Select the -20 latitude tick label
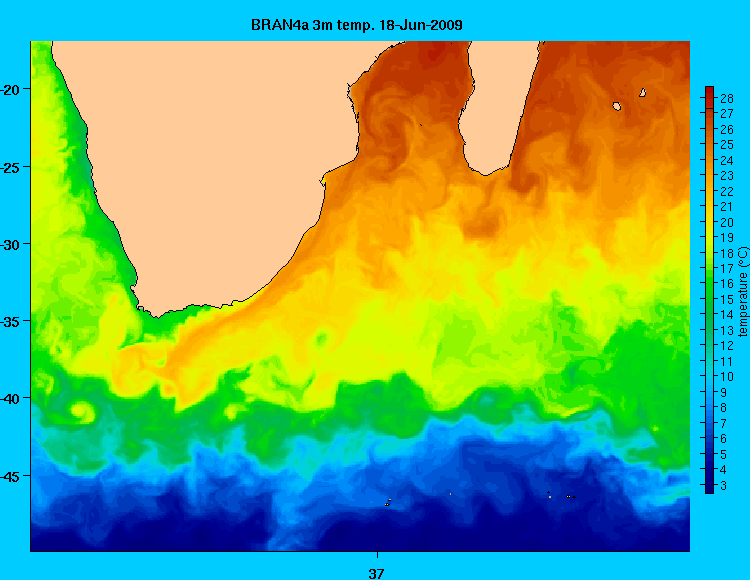Screen dimensions: 750x580 [9, 89]
